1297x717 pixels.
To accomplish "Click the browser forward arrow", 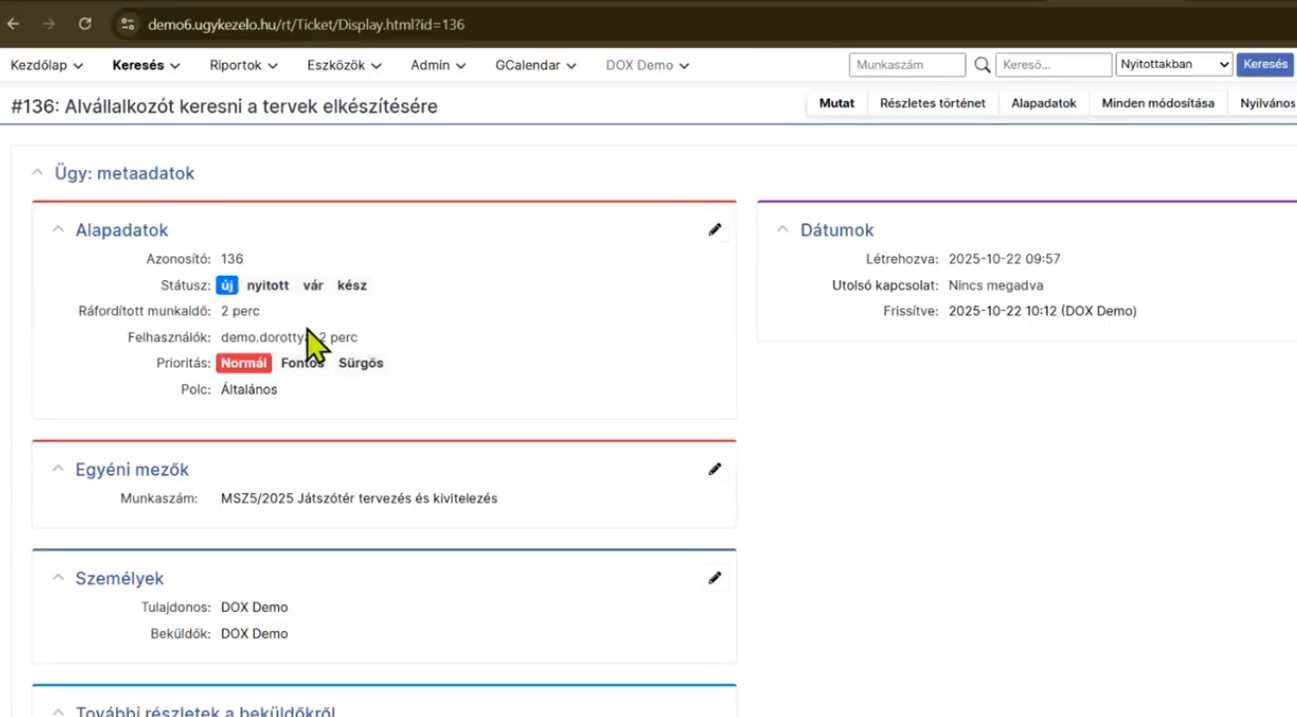I will point(49,24).
